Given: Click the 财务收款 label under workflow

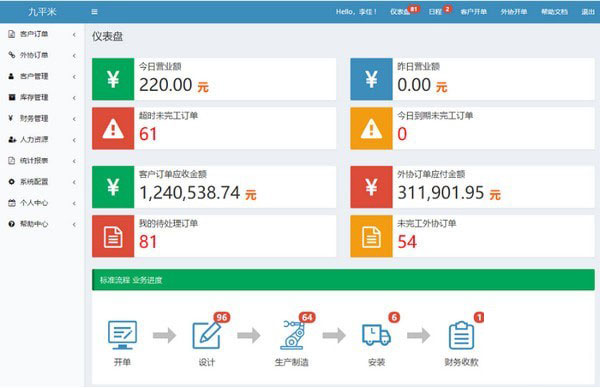Looking at the screenshot, I should tap(461, 362).
